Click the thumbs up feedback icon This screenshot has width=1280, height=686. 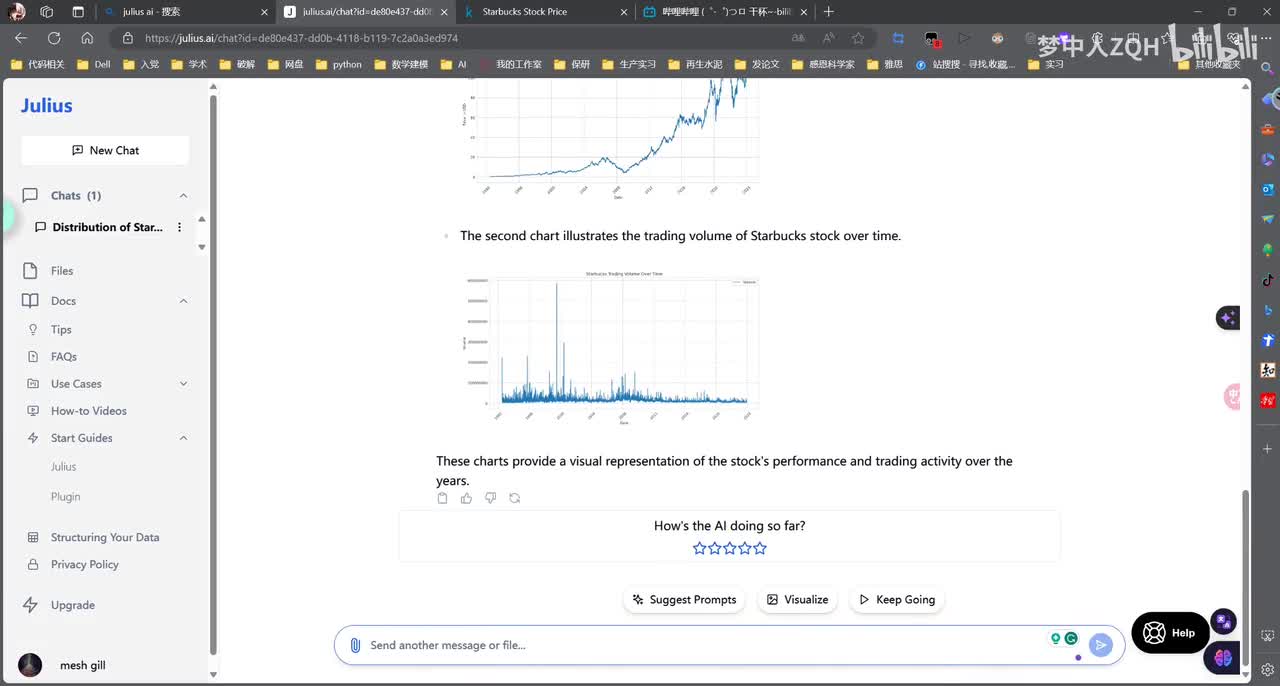coord(467,498)
